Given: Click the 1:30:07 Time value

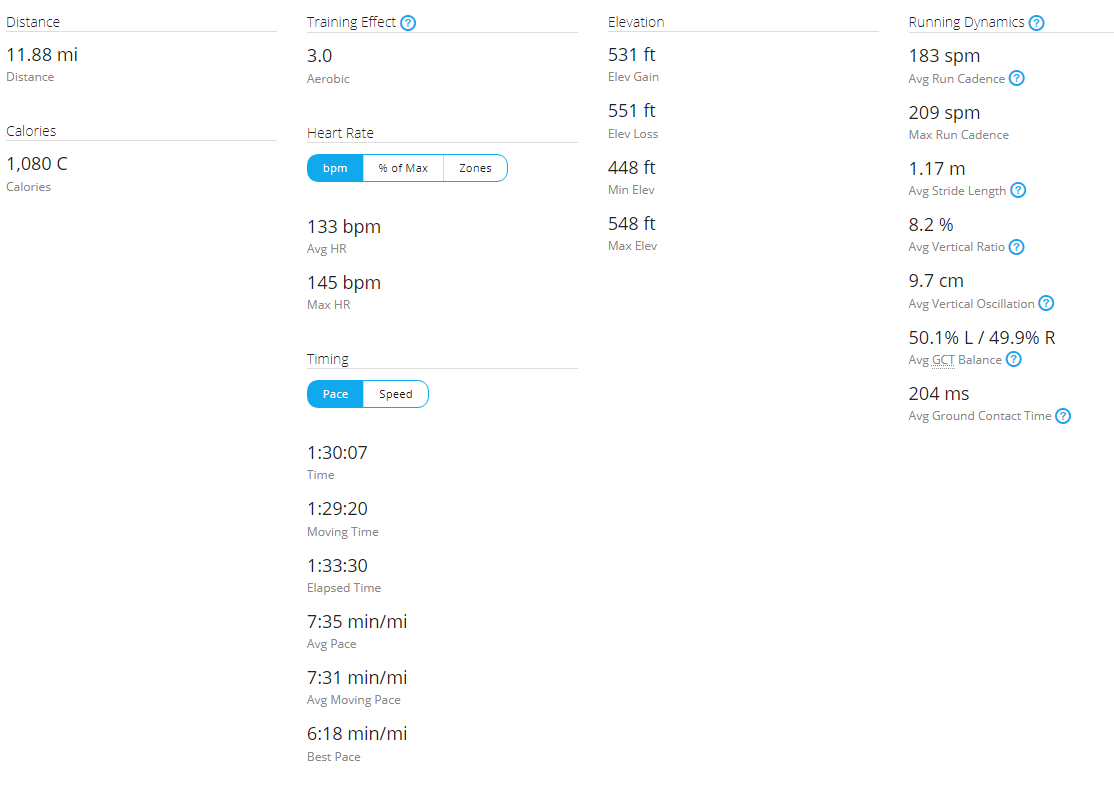Looking at the screenshot, I should click(x=337, y=453).
